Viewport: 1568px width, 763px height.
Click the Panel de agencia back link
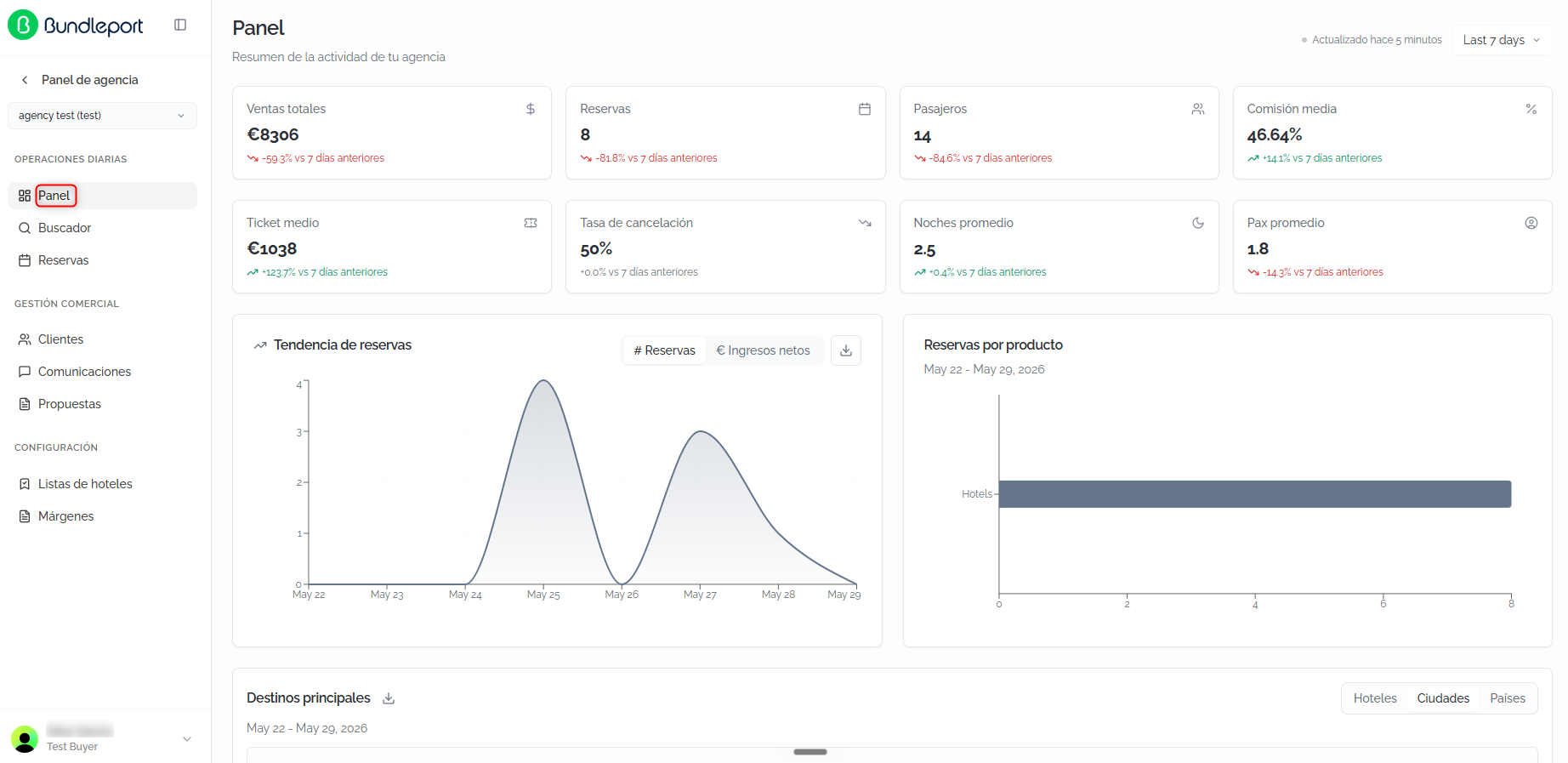89,80
